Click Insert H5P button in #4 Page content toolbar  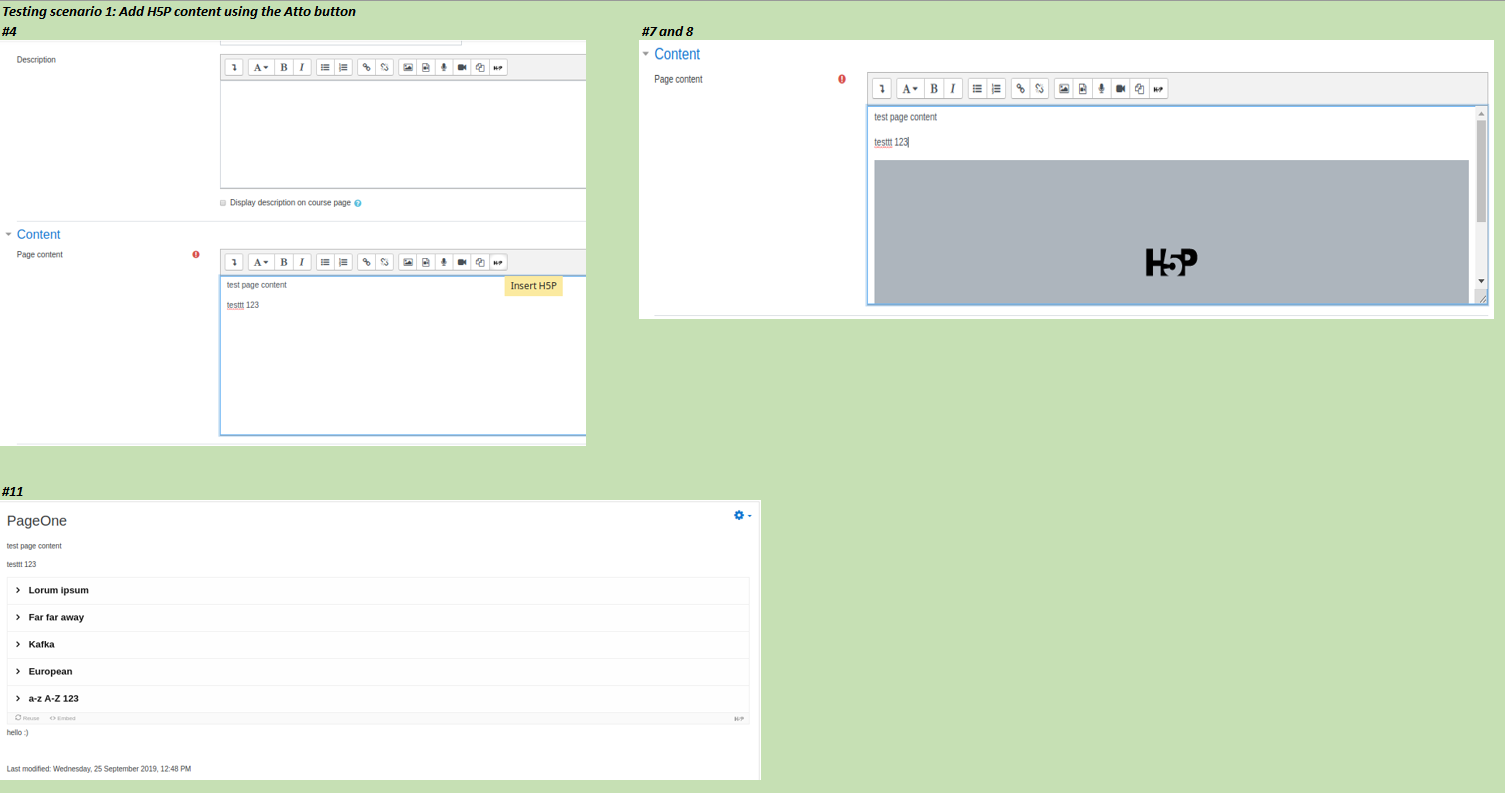coord(498,262)
